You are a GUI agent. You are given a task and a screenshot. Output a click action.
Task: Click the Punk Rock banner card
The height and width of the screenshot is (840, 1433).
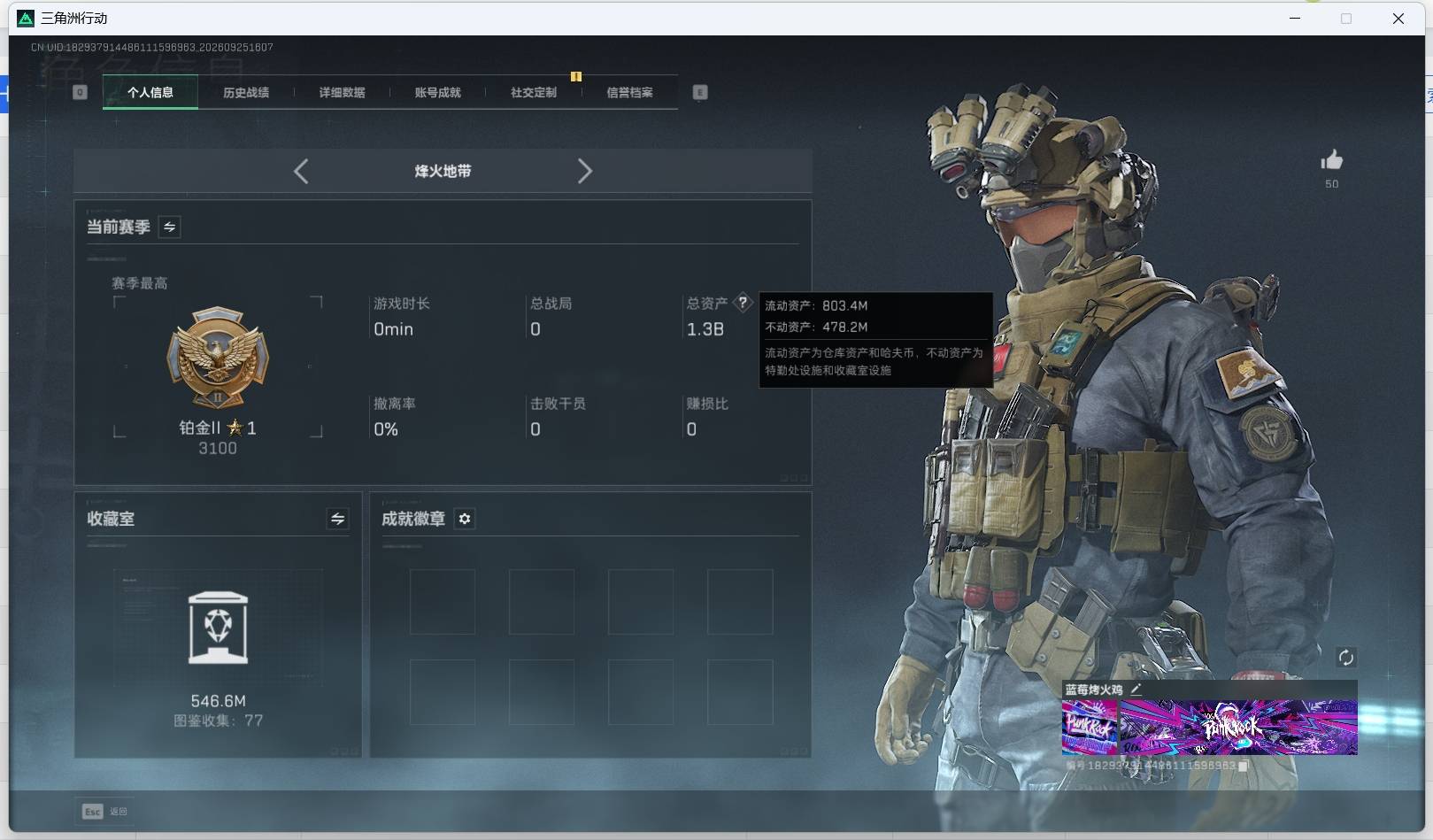(x=1238, y=728)
